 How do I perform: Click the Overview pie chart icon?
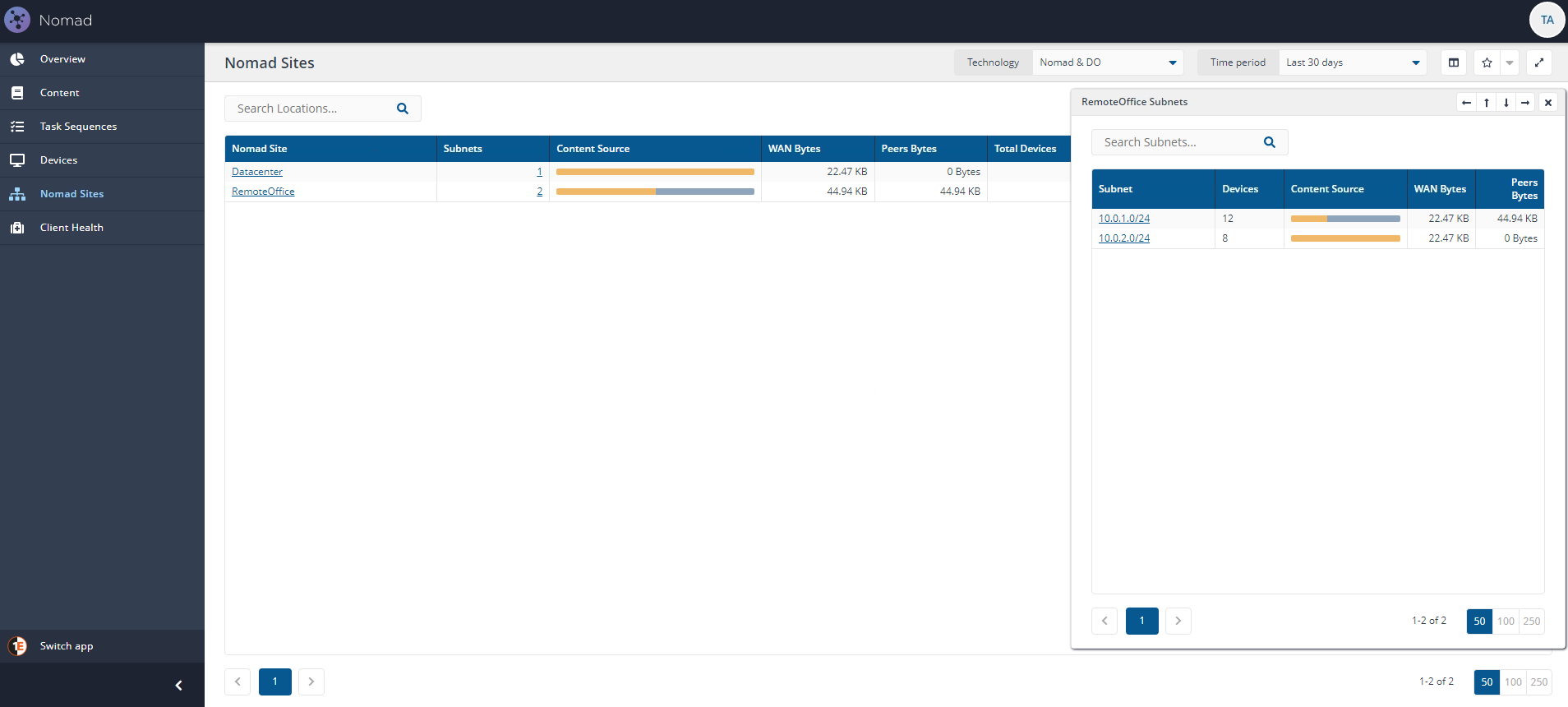click(17, 59)
